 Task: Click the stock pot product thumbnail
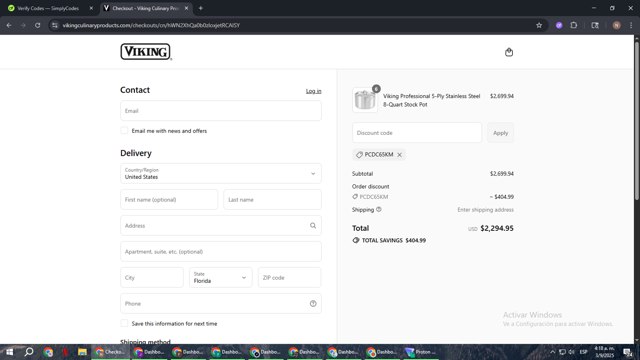(365, 100)
